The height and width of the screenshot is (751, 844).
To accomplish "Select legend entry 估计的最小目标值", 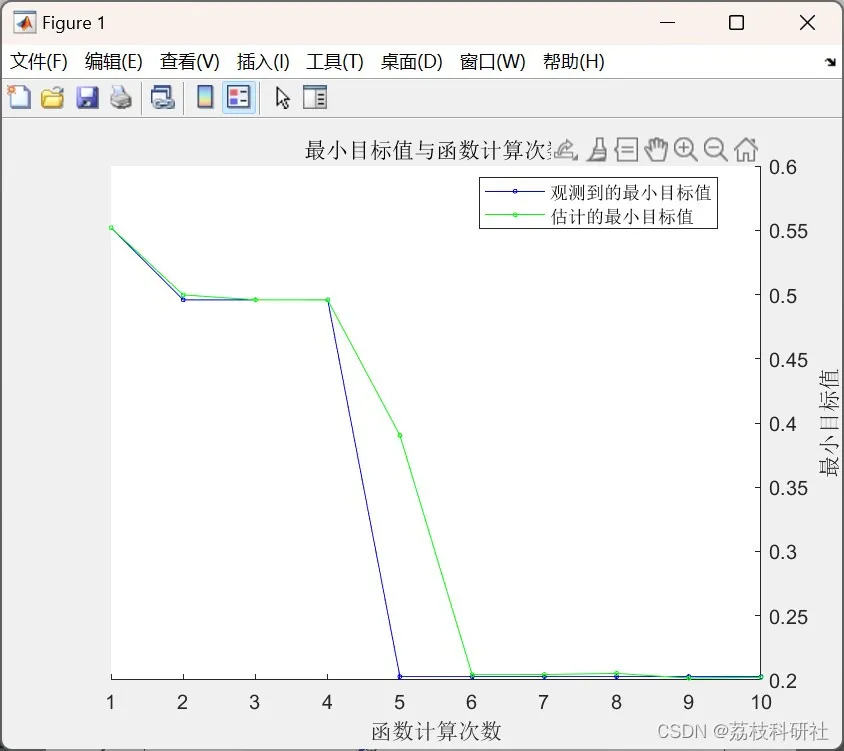I will click(x=589, y=216).
